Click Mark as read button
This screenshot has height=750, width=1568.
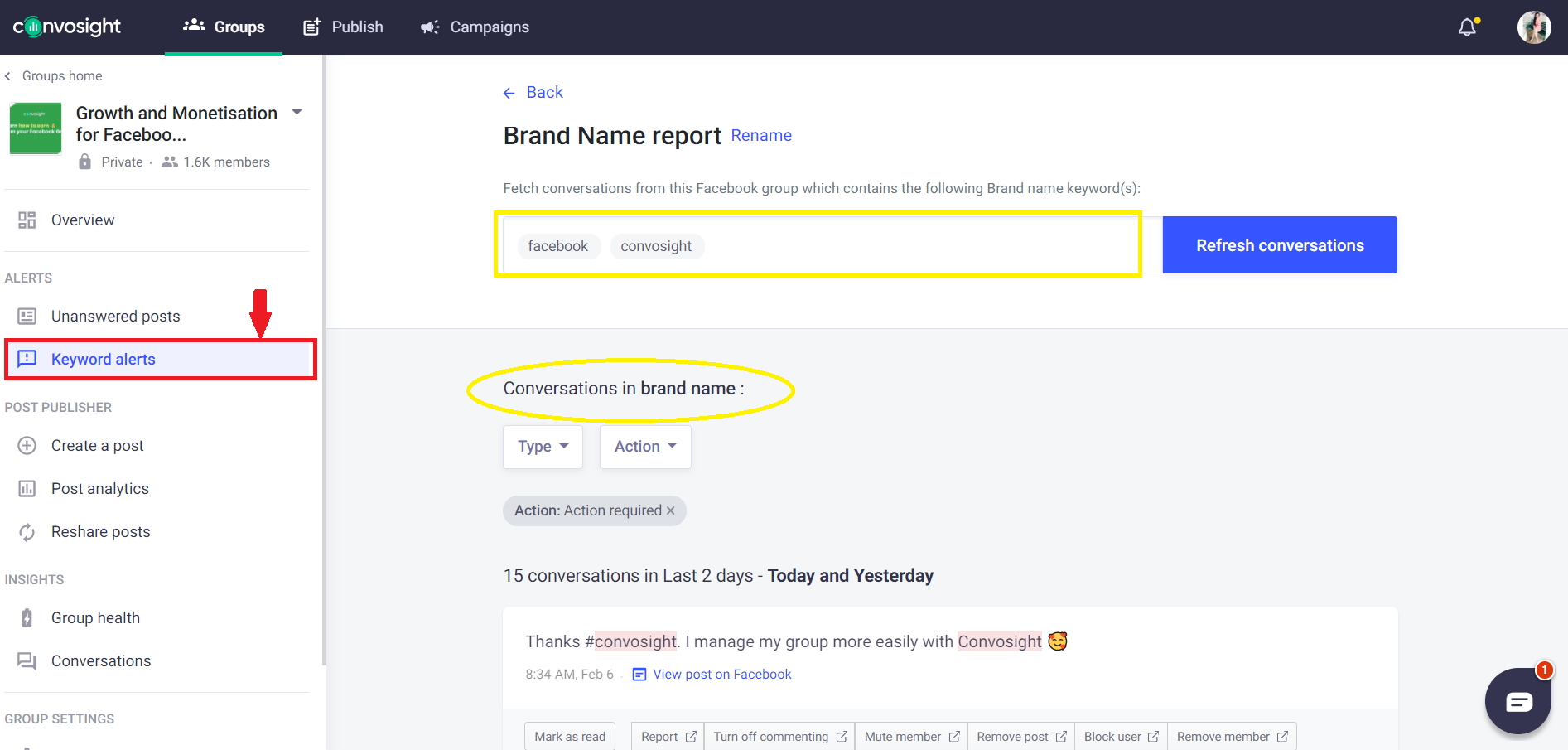click(570, 737)
